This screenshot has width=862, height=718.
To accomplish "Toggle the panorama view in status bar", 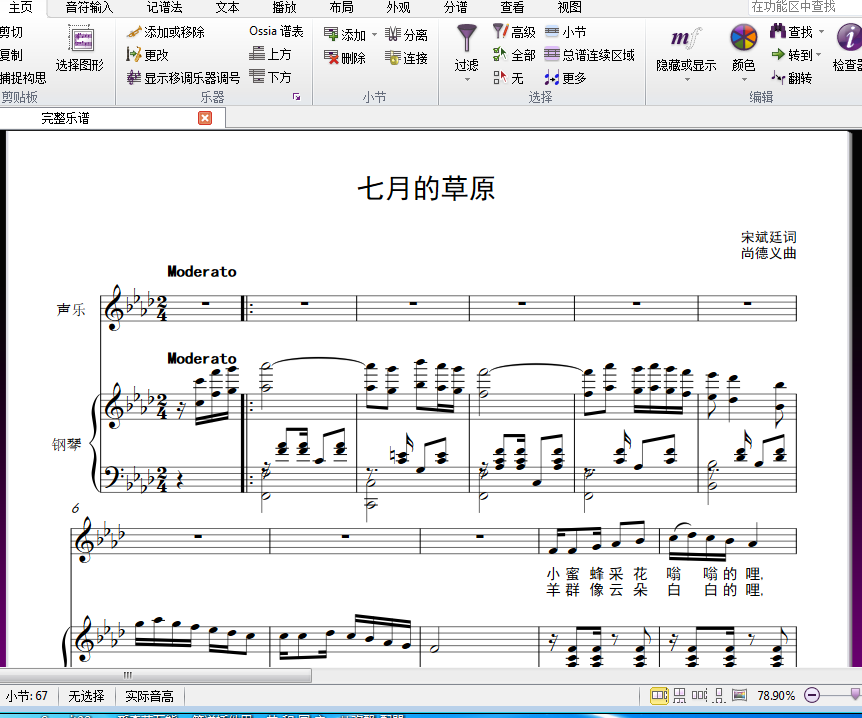I will coord(739,695).
